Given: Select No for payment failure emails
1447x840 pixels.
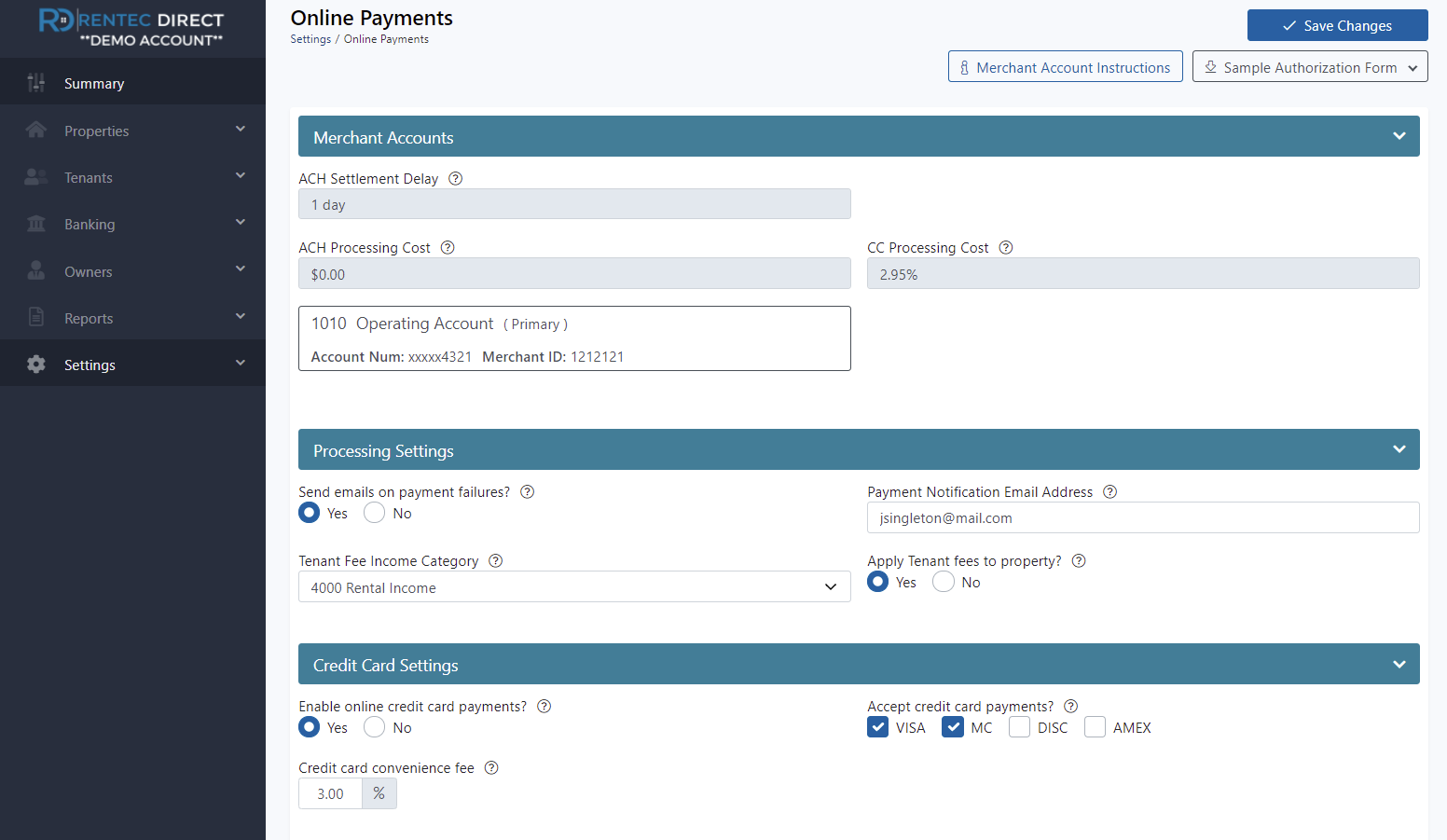Looking at the screenshot, I should tap(374, 512).
